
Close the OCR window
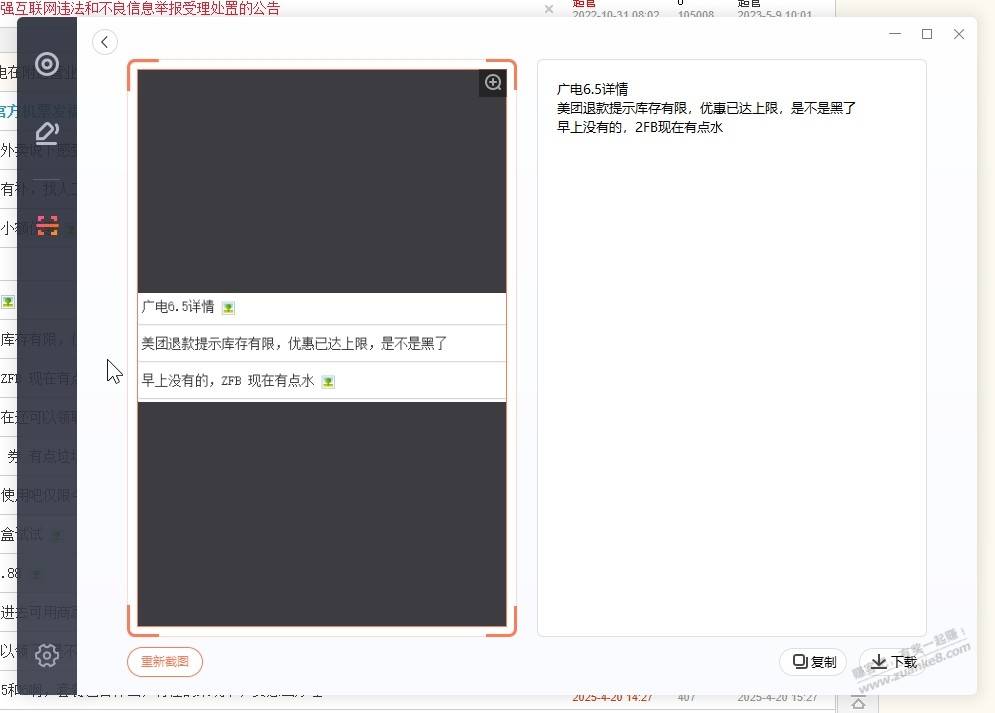click(x=959, y=34)
